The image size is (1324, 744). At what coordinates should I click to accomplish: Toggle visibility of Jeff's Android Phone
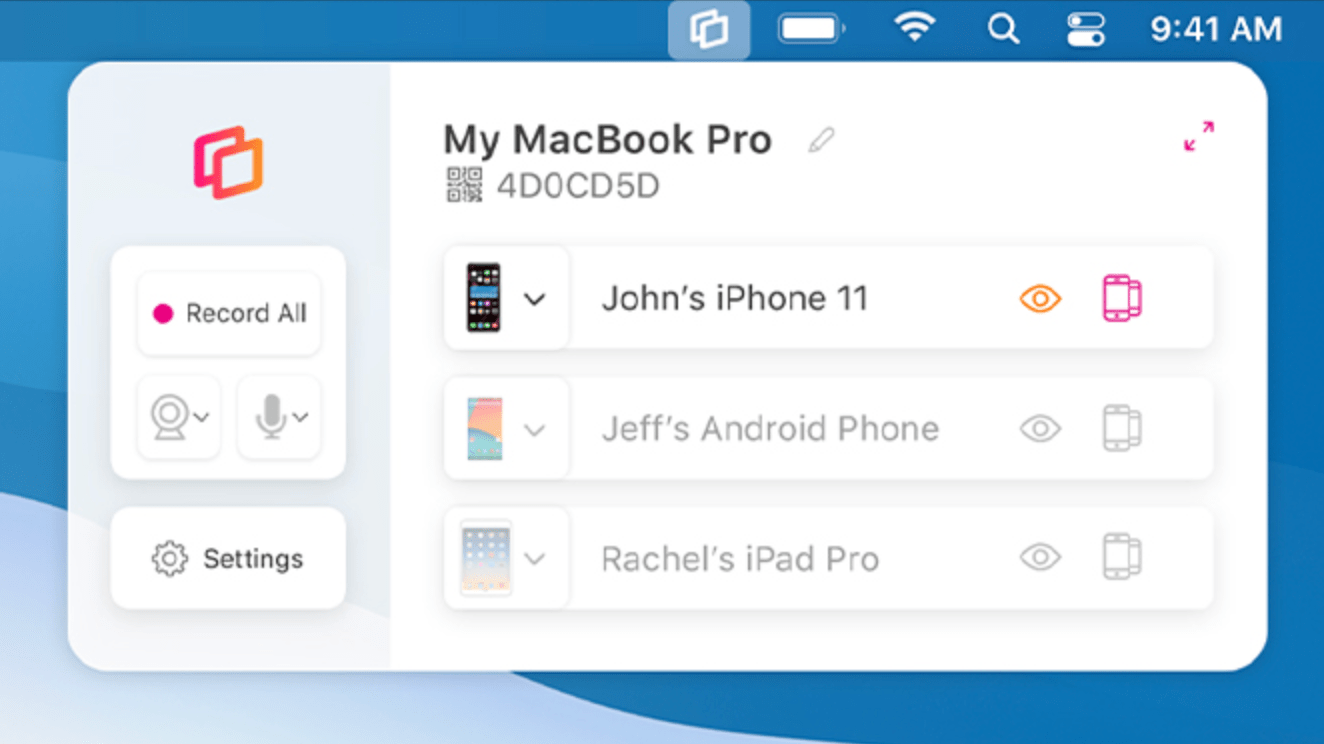pos(1040,429)
